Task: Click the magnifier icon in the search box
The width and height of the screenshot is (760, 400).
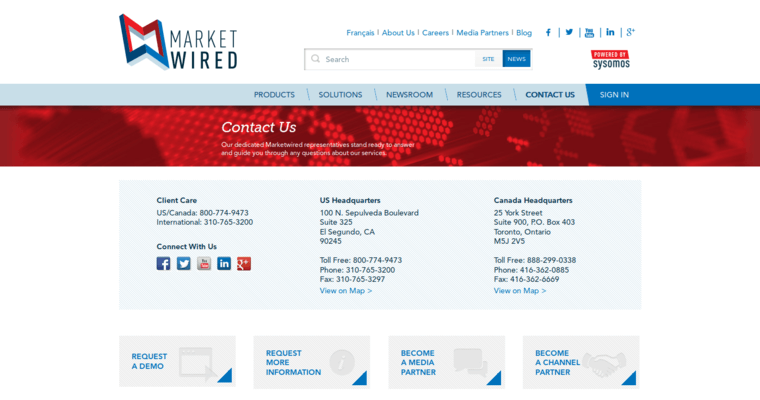Action: pos(316,59)
